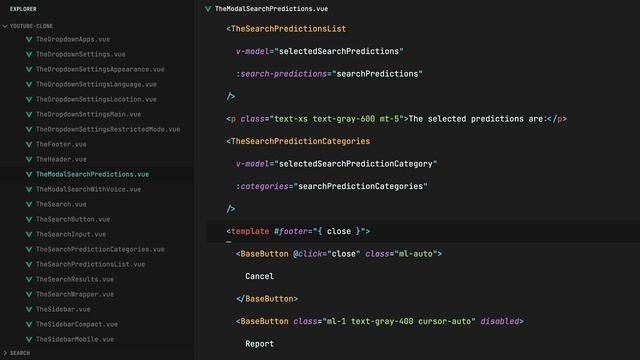Image resolution: width=640 pixels, height=360 pixels.
Task: Click Vue icon beside TheModalSearchPredictions.vue in explorer
Action: coord(29,174)
